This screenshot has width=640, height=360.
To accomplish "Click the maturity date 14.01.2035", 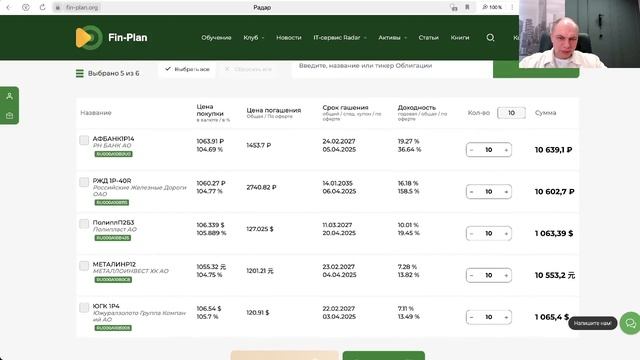I will (x=338, y=183).
